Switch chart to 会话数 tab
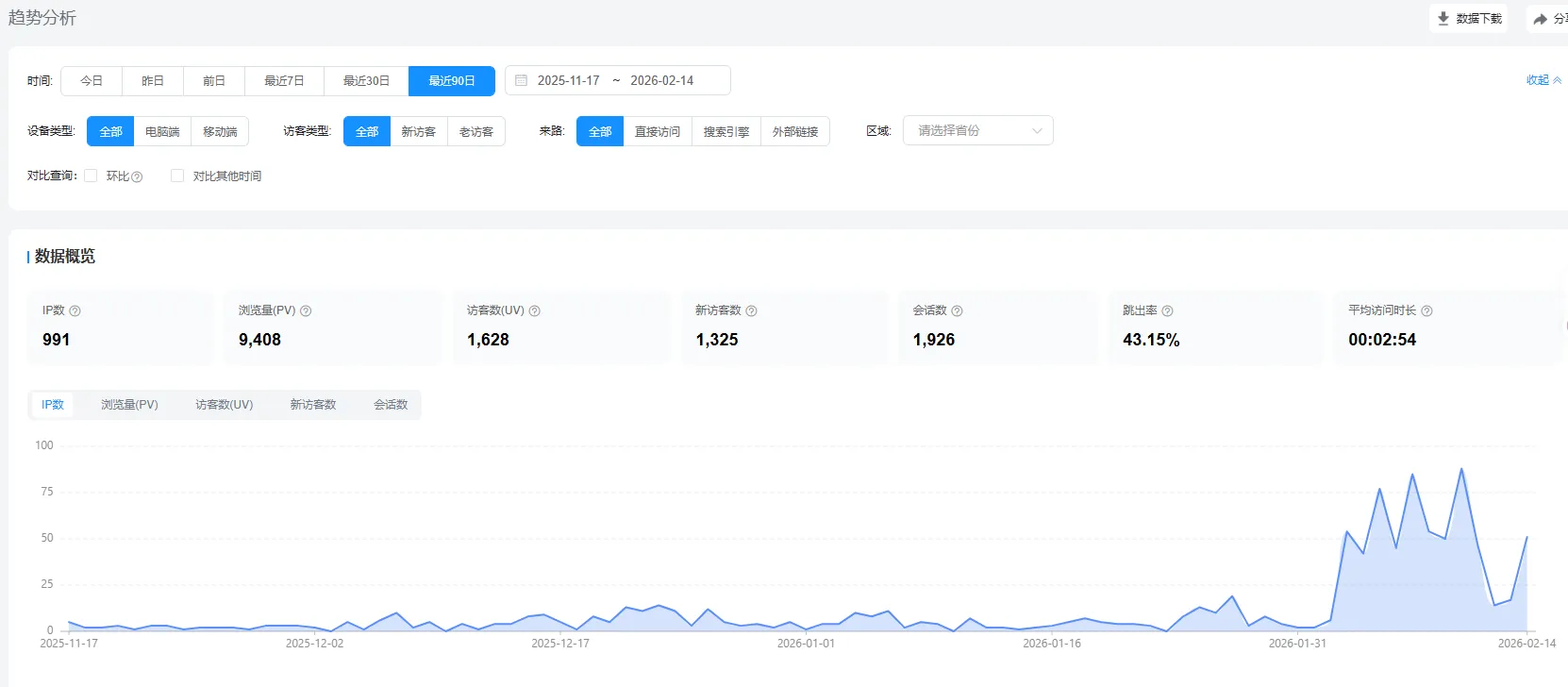The image size is (1568, 687). tap(391, 405)
